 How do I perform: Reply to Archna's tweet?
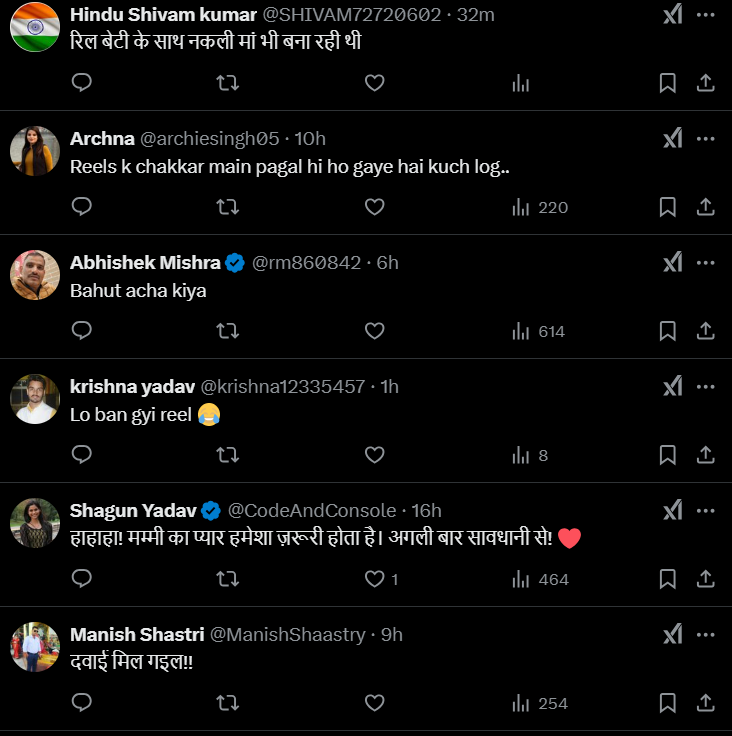point(82,207)
